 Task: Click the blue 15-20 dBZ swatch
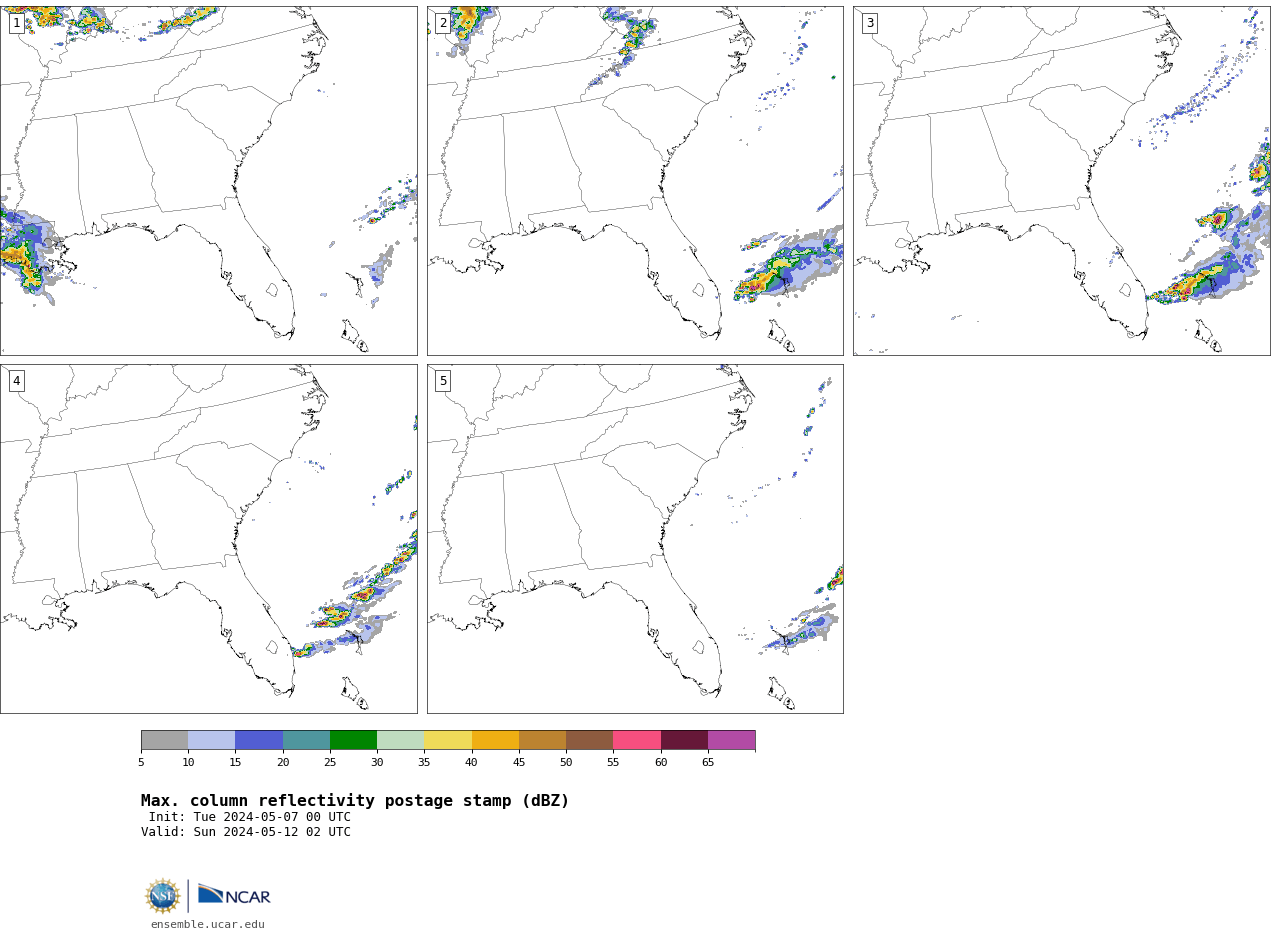click(259, 740)
